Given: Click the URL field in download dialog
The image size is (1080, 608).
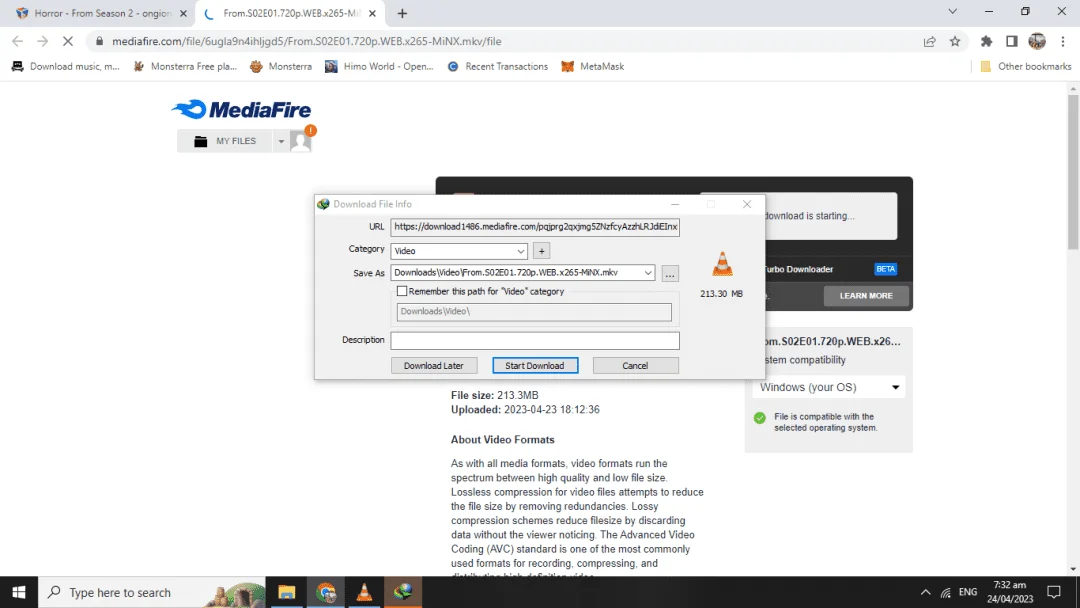Looking at the screenshot, I should click(534, 227).
